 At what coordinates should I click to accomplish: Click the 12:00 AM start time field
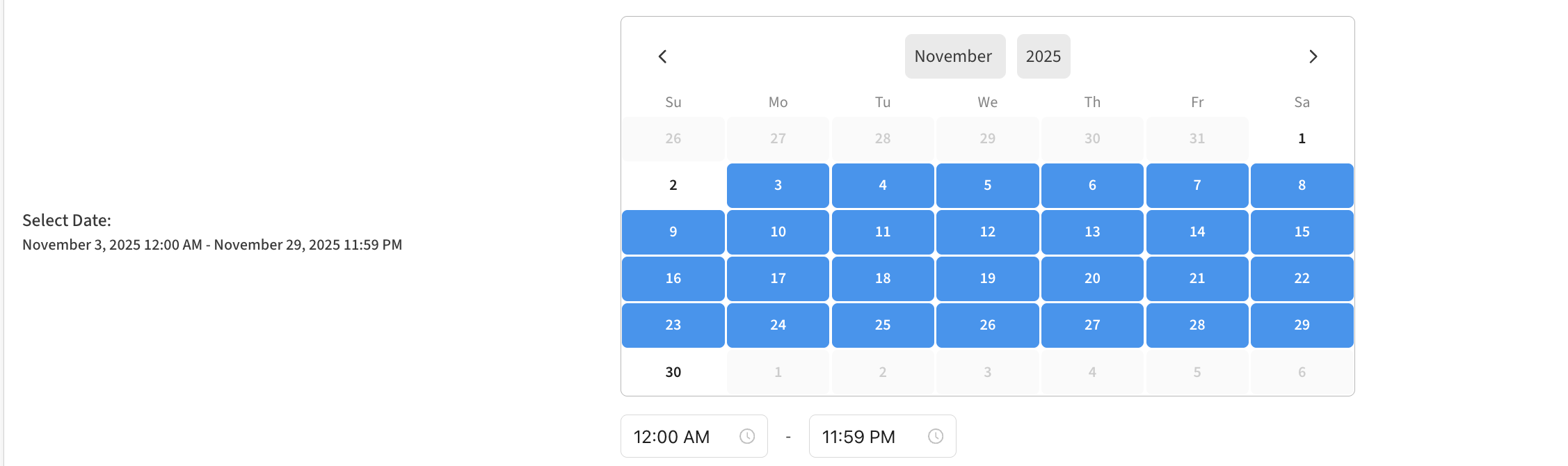(671, 436)
